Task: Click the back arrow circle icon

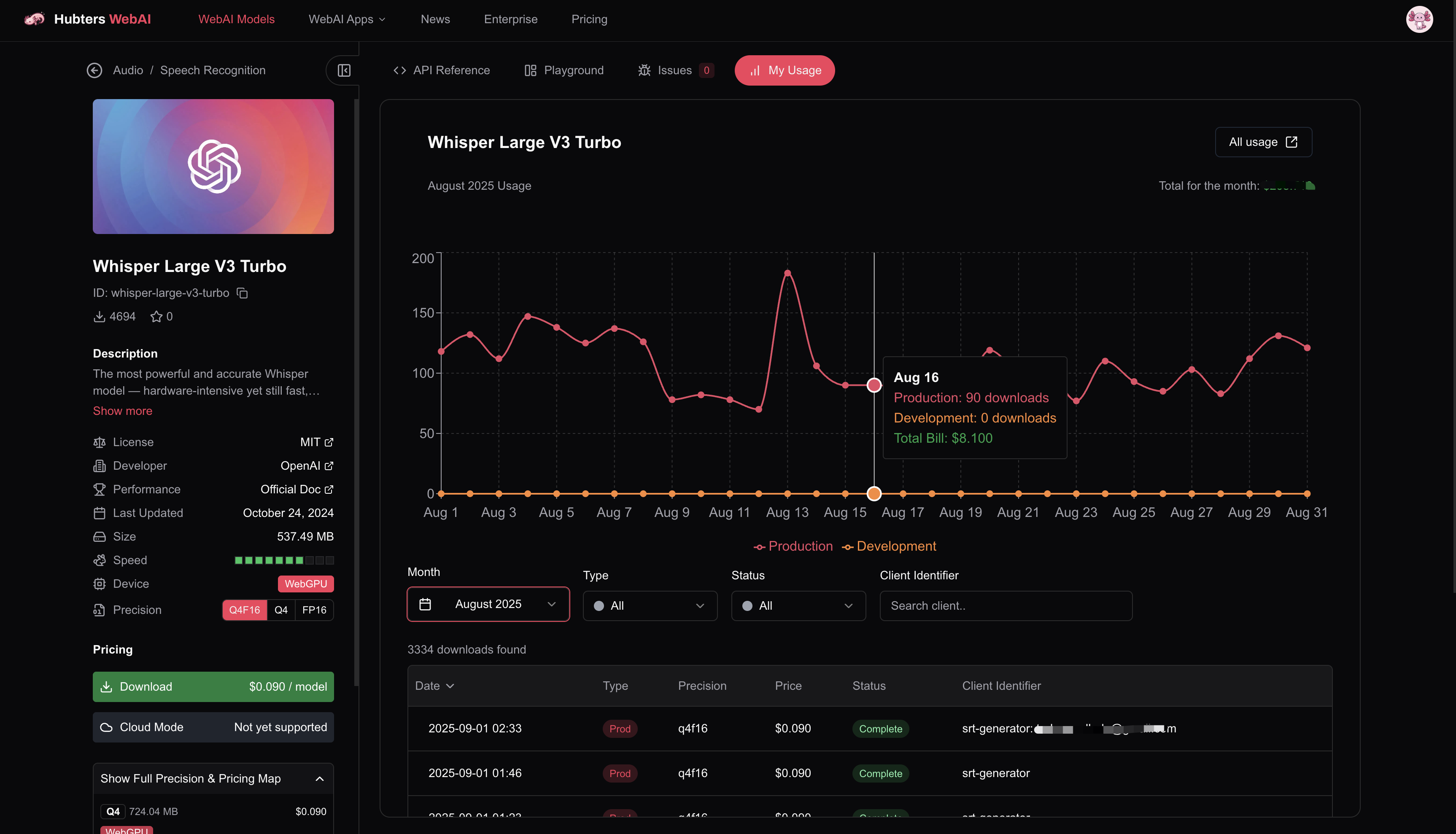Action: [x=94, y=70]
